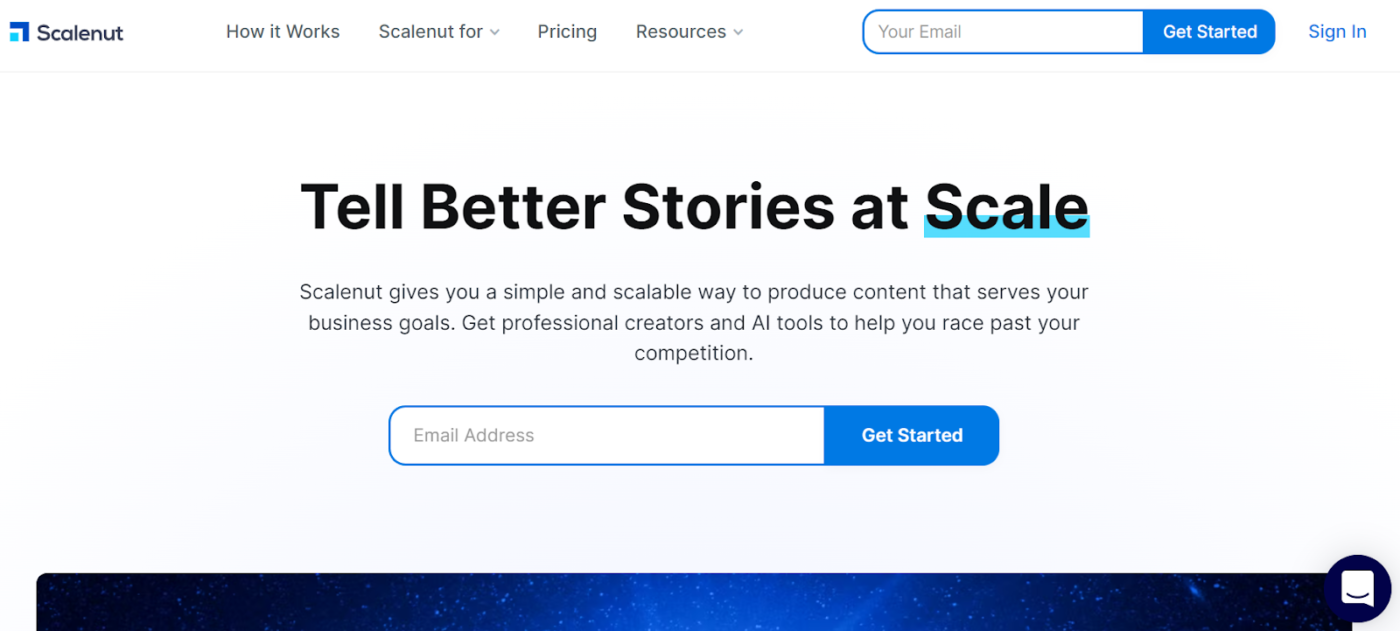
Task: Open the How it Works page
Action: click(283, 32)
